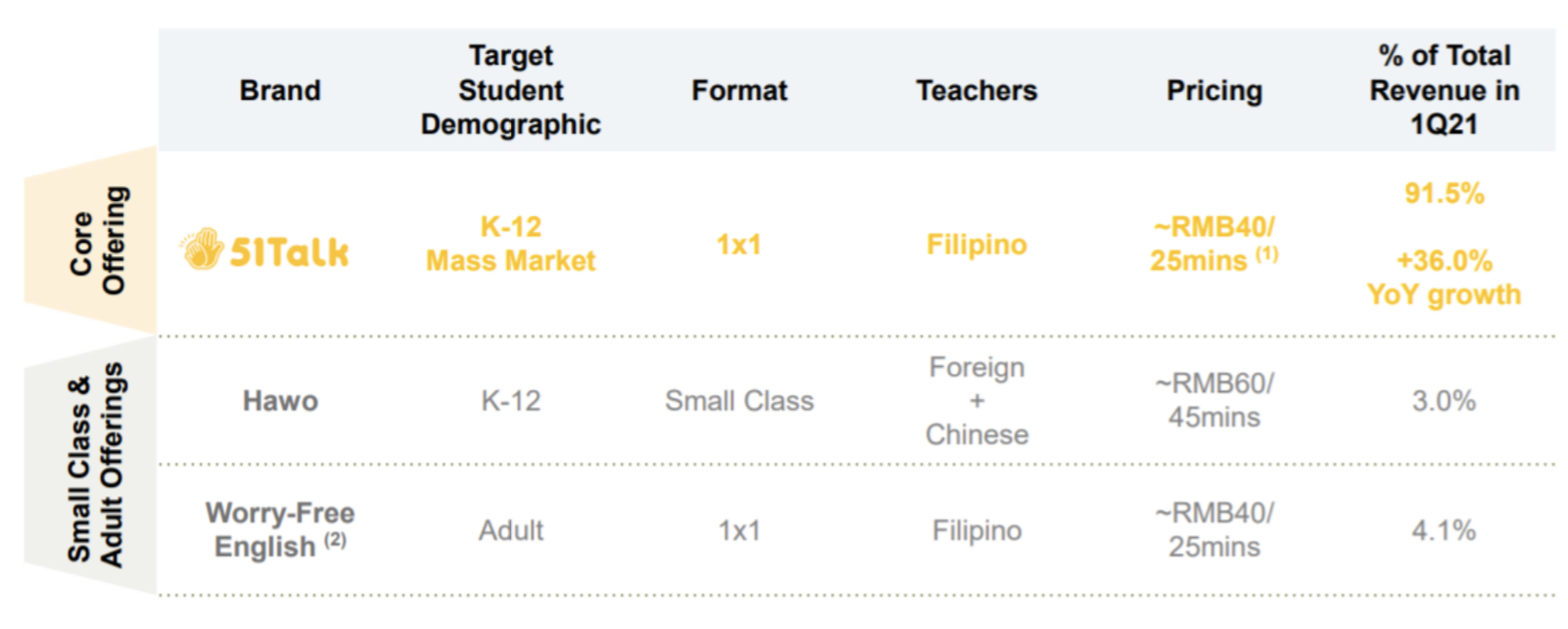Screen dimensions: 1568x629
Task: Click the Small Class format cell
Action: tap(739, 401)
